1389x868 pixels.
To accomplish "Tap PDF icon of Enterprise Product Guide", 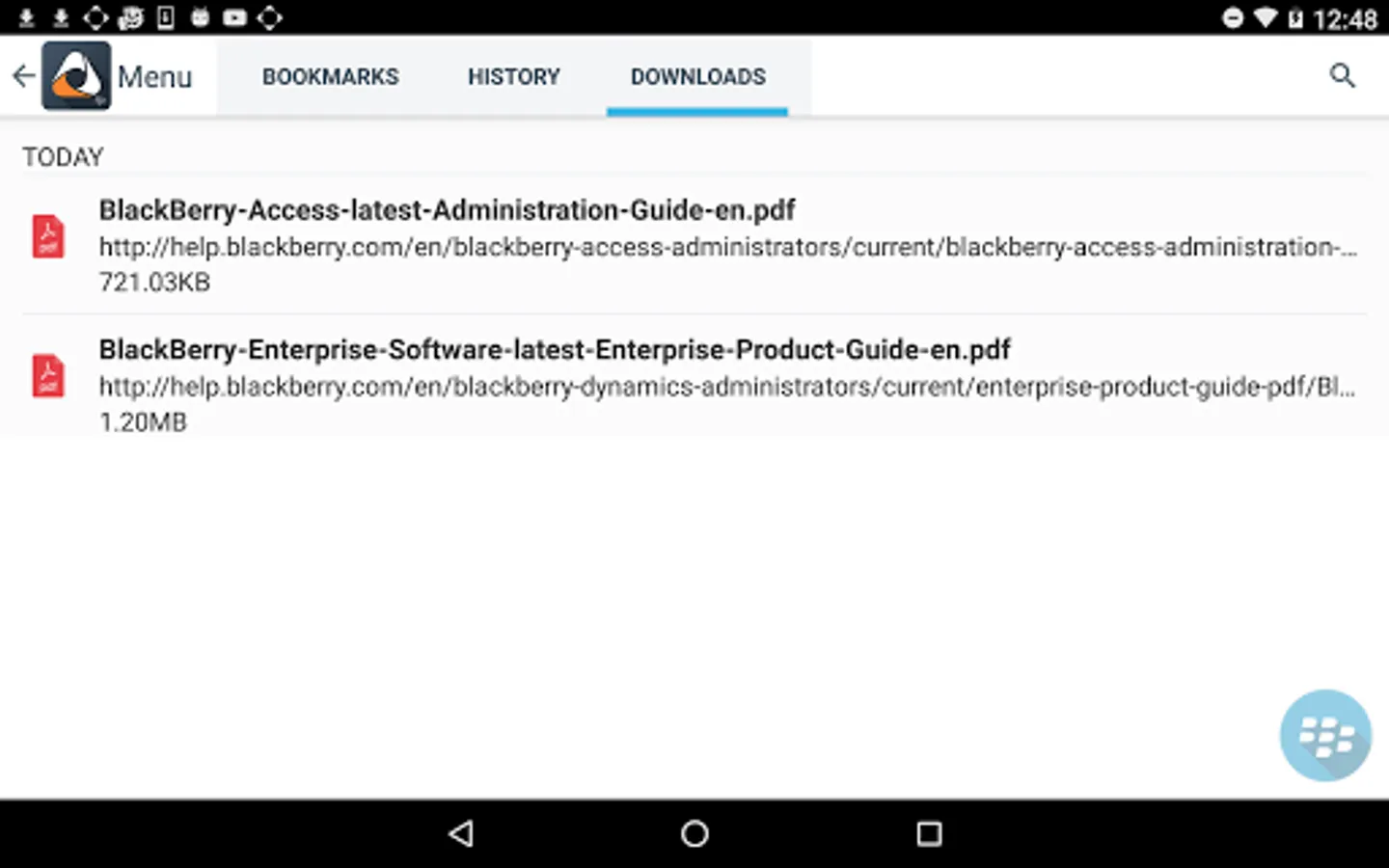I will pos(48,376).
